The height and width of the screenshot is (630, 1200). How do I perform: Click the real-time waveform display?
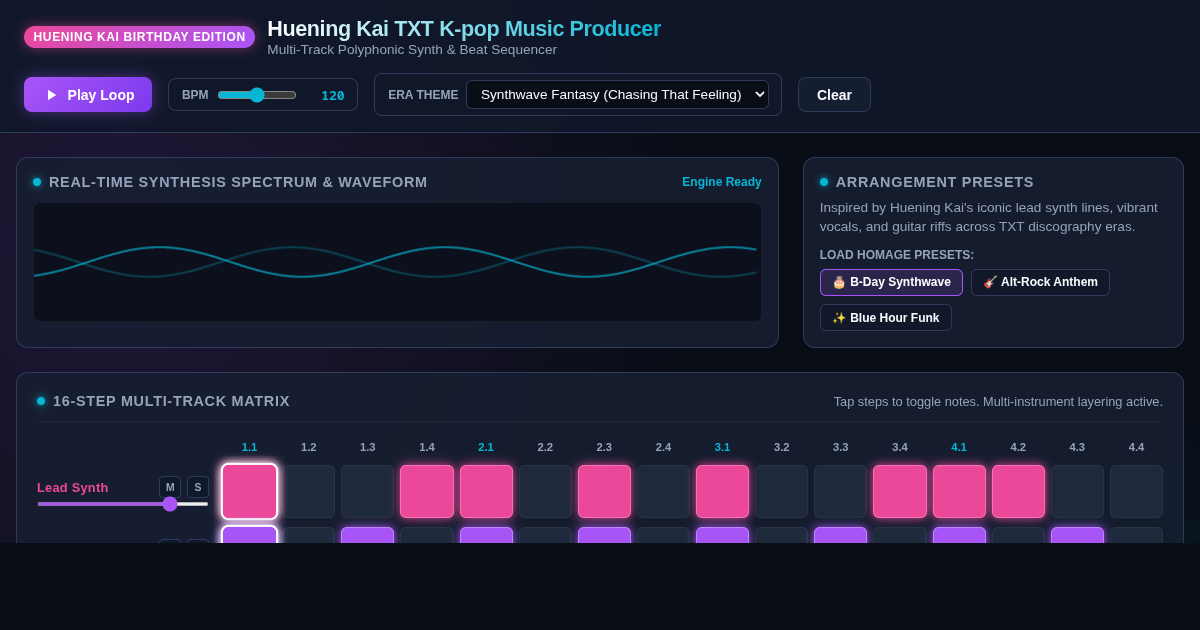(x=397, y=262)
